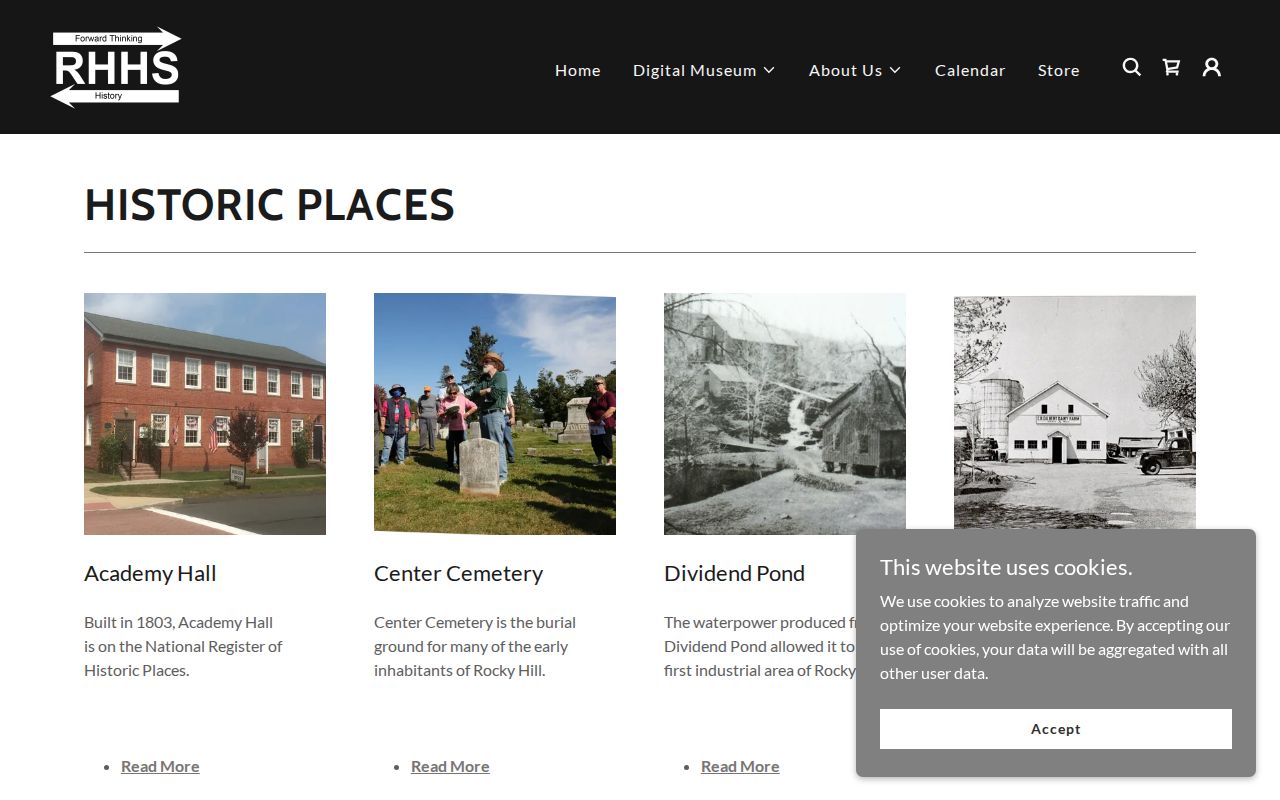Image resolution: width=1280 pixels, height=800 pixels.
Task: Read More about Center Cemetery
Action: [450, 766]
